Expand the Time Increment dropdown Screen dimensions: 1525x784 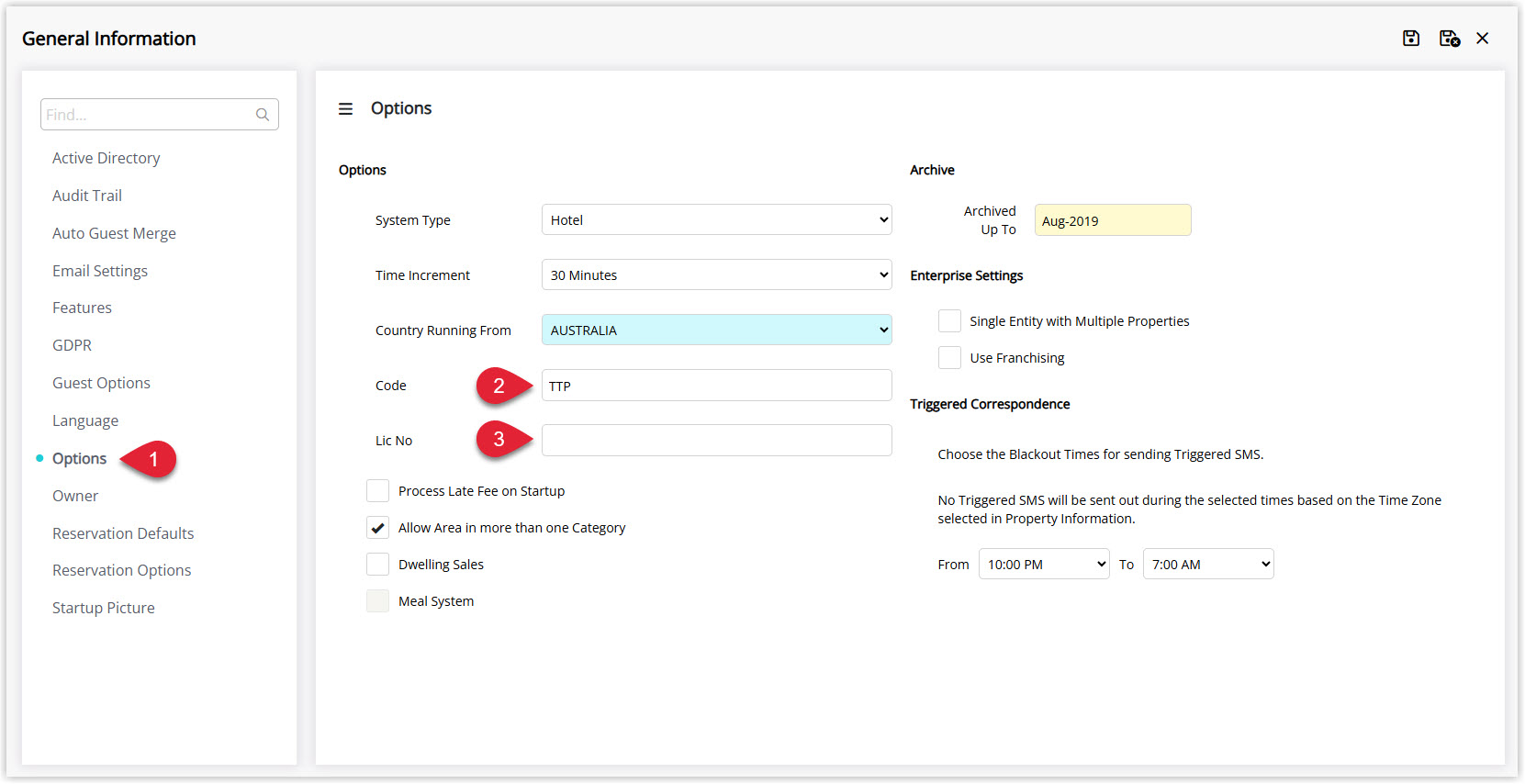[x=716, y=274]
